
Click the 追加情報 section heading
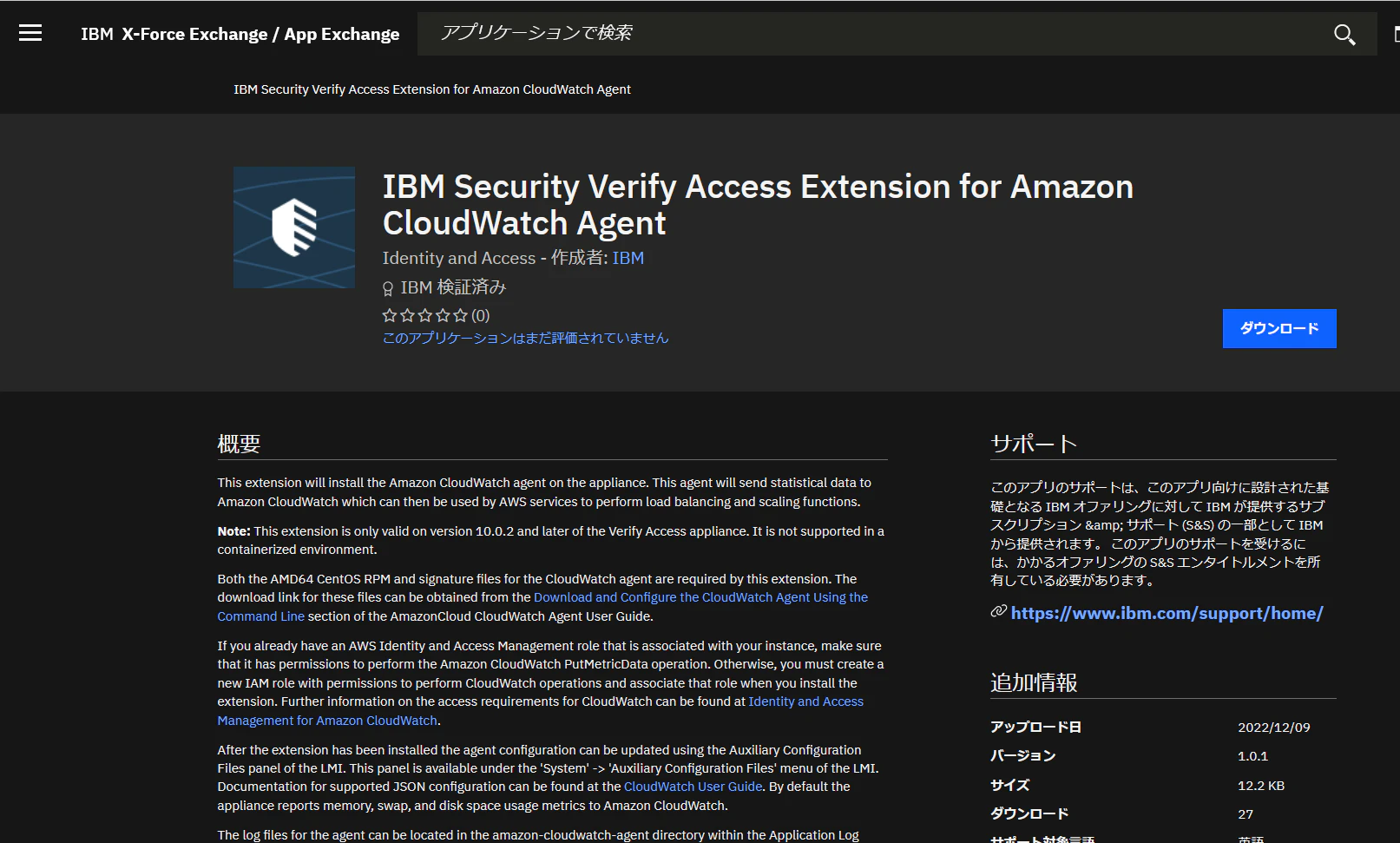pos(1034,682)
